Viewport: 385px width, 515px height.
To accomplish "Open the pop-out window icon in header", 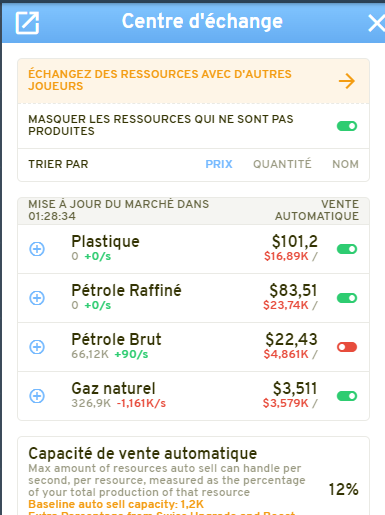I will pos(27,23).
